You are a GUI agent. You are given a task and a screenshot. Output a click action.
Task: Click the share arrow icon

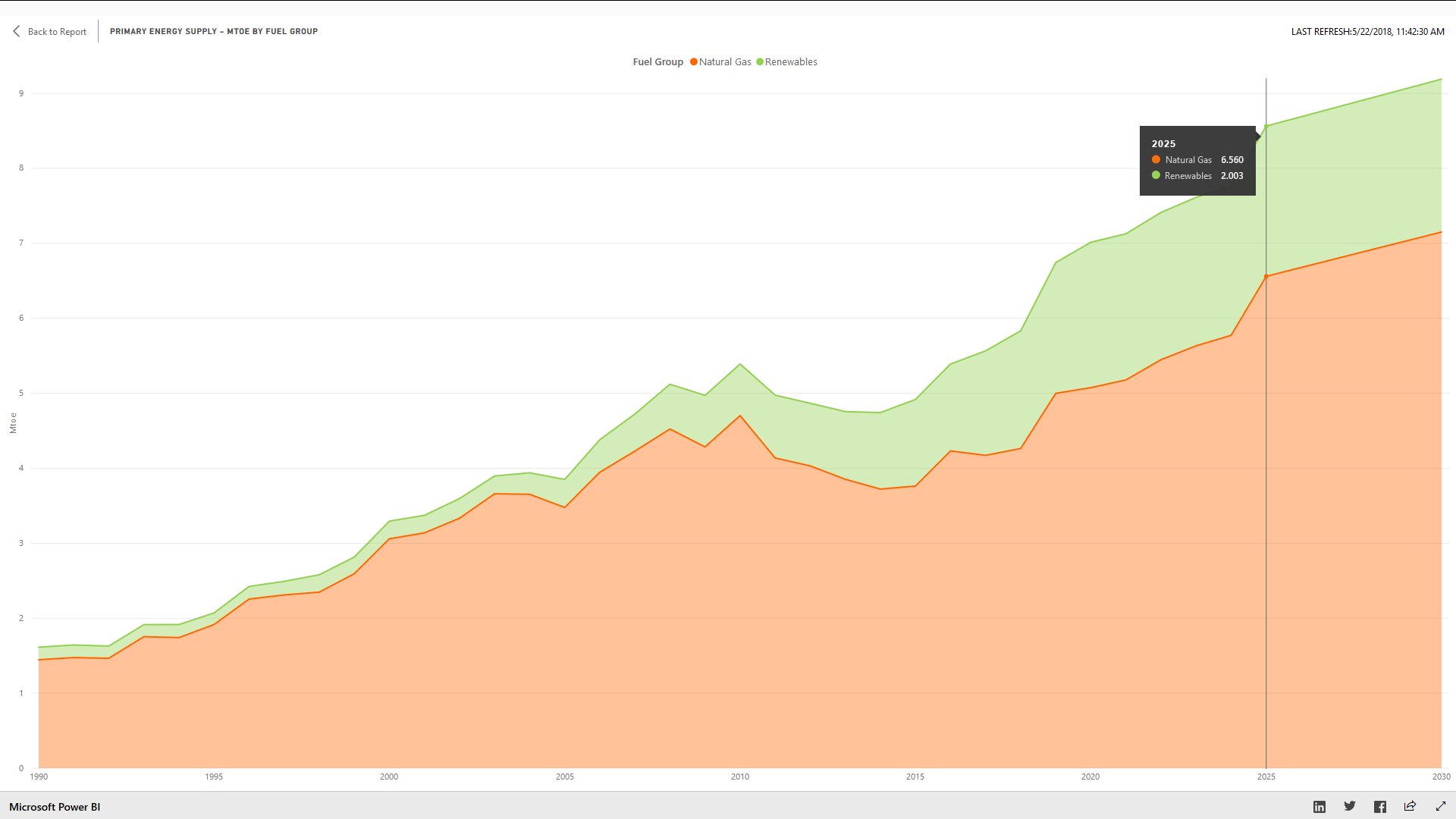tap(1410, 806)
